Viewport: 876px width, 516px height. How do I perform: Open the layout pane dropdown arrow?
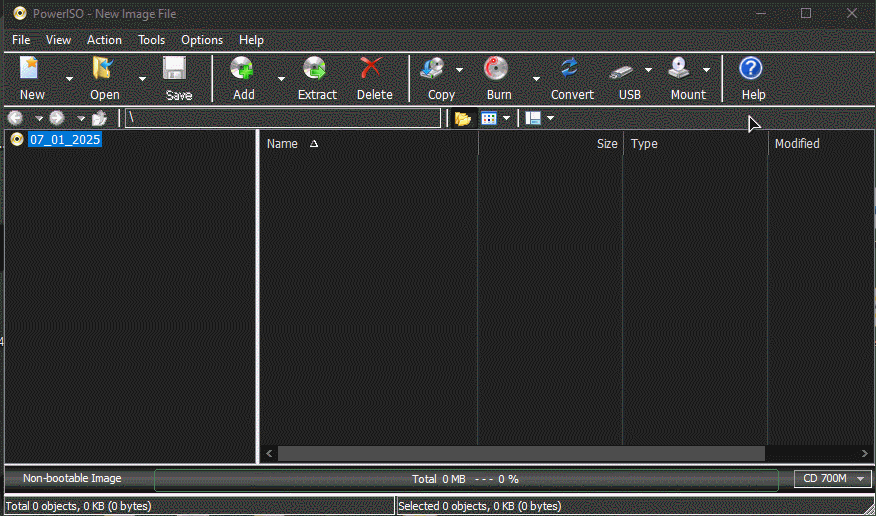(x=550, y=118)
